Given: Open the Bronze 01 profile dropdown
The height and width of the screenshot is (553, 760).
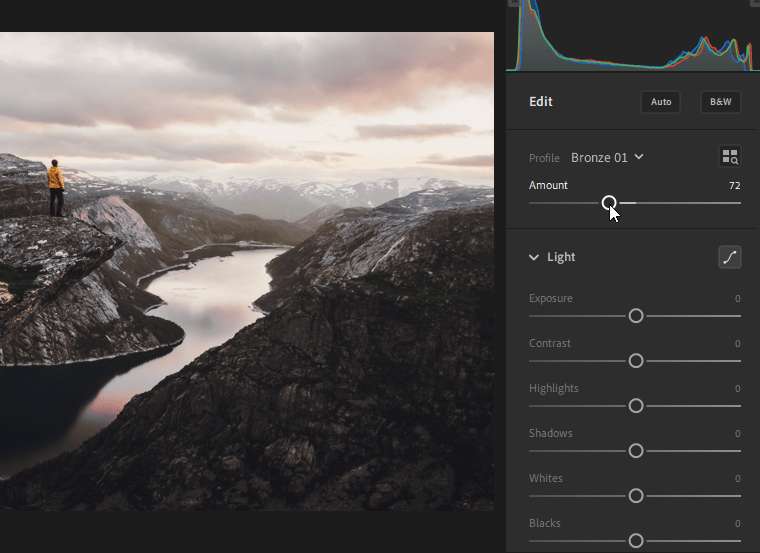Looking at the screenshot, I should [x=607, y=157].
